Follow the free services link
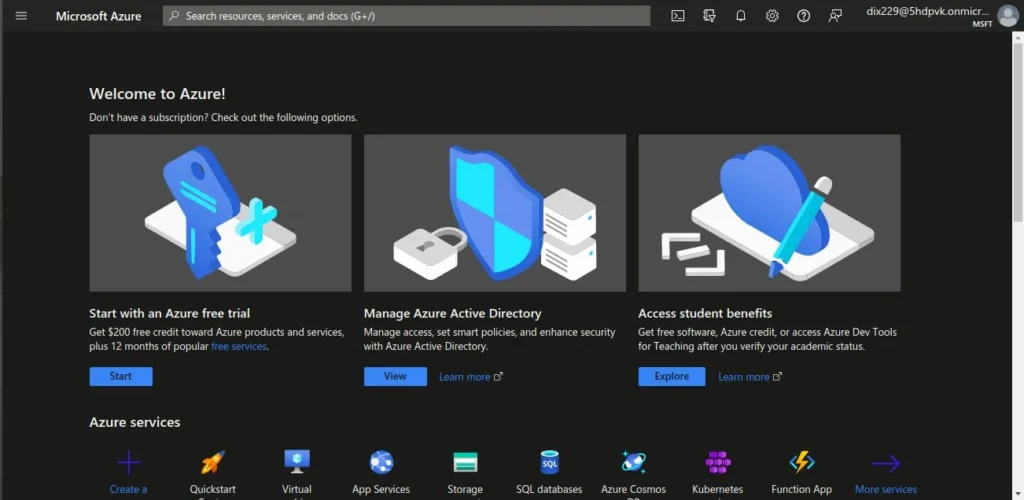This screenshot has width=1024, height=500. click(239, 347)
